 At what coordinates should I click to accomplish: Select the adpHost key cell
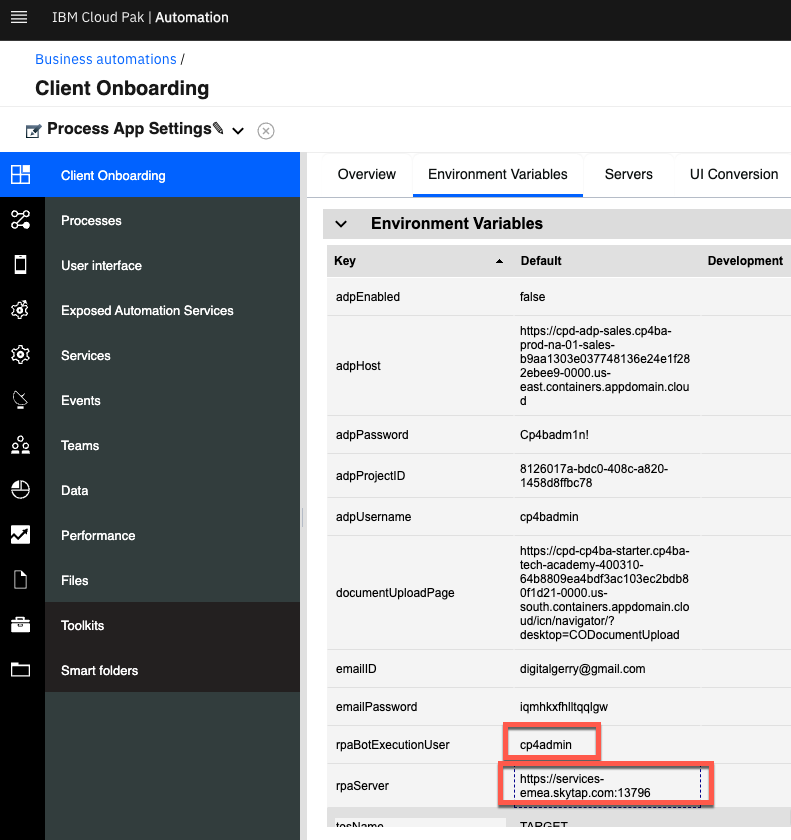[418, 366]
